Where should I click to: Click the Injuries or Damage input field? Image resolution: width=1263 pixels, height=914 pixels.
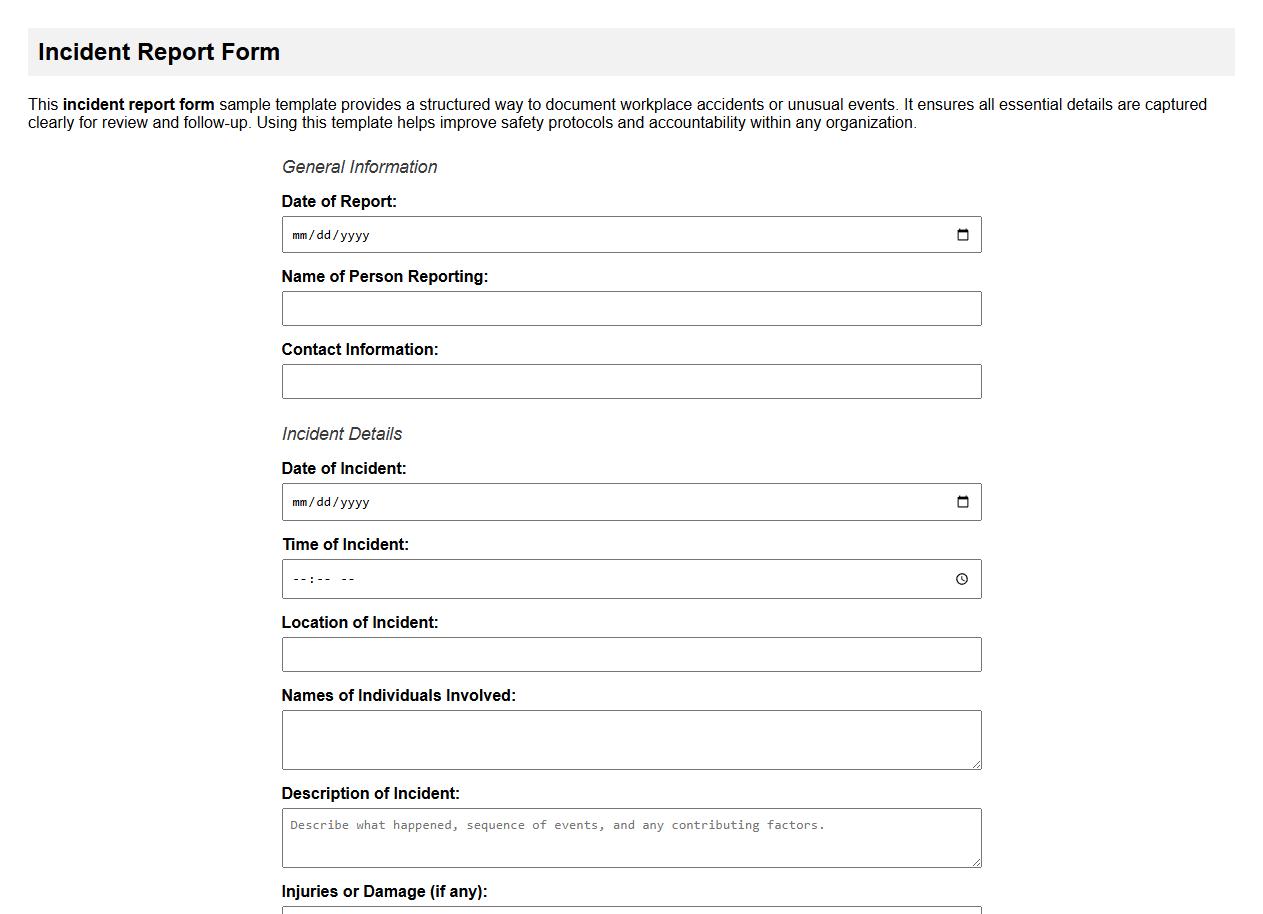(x=630, y=910)
